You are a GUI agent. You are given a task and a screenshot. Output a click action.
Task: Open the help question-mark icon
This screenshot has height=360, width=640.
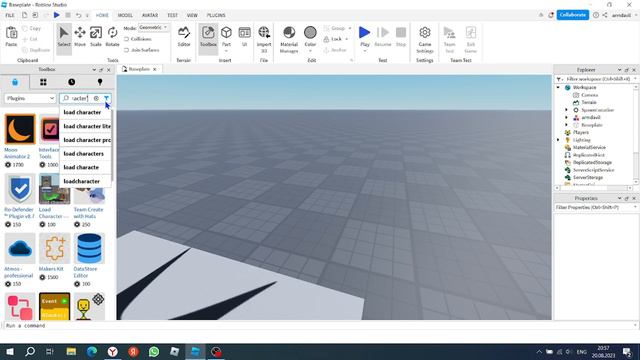tap(596, 15)
